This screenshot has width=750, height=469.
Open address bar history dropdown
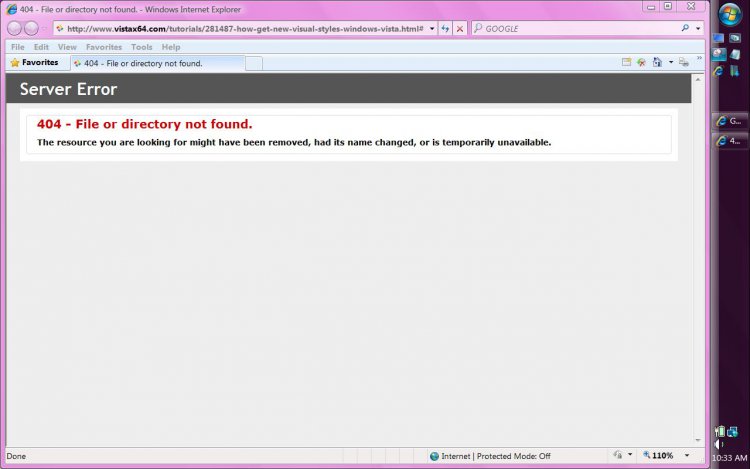coord(432,29)
